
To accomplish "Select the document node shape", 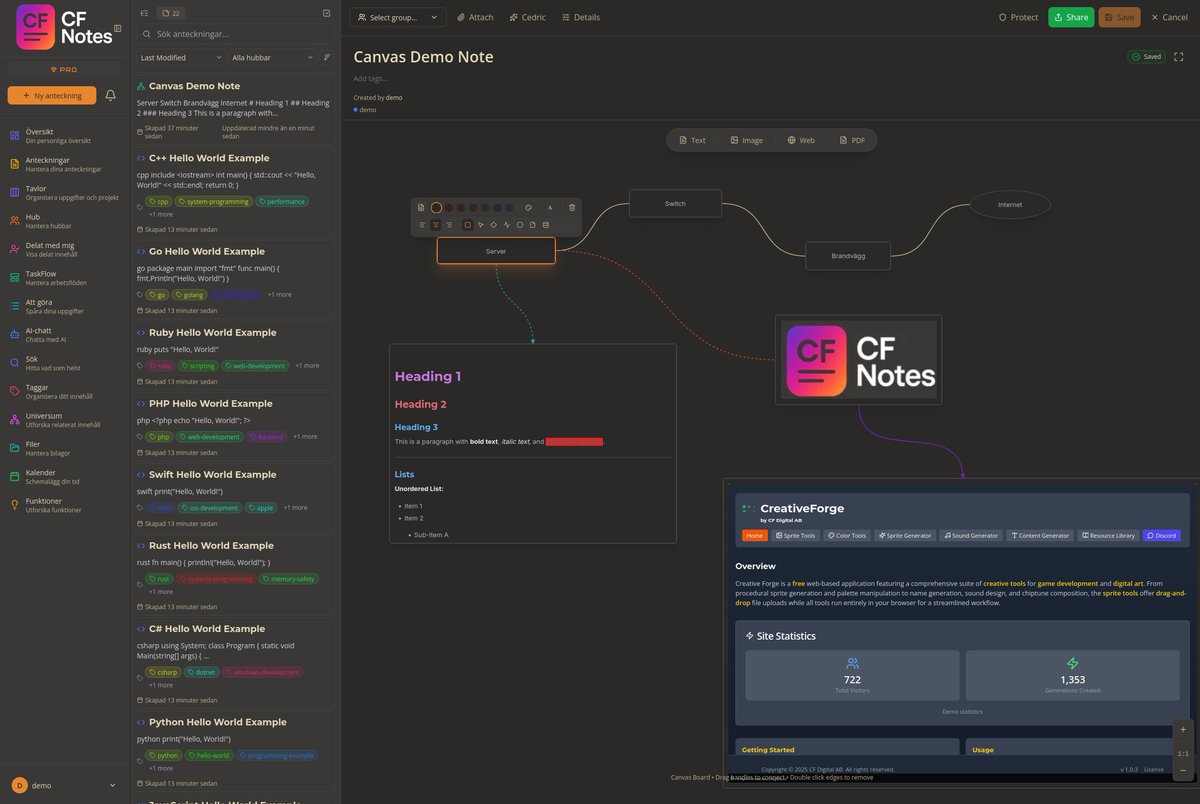I will pos(532,225).
